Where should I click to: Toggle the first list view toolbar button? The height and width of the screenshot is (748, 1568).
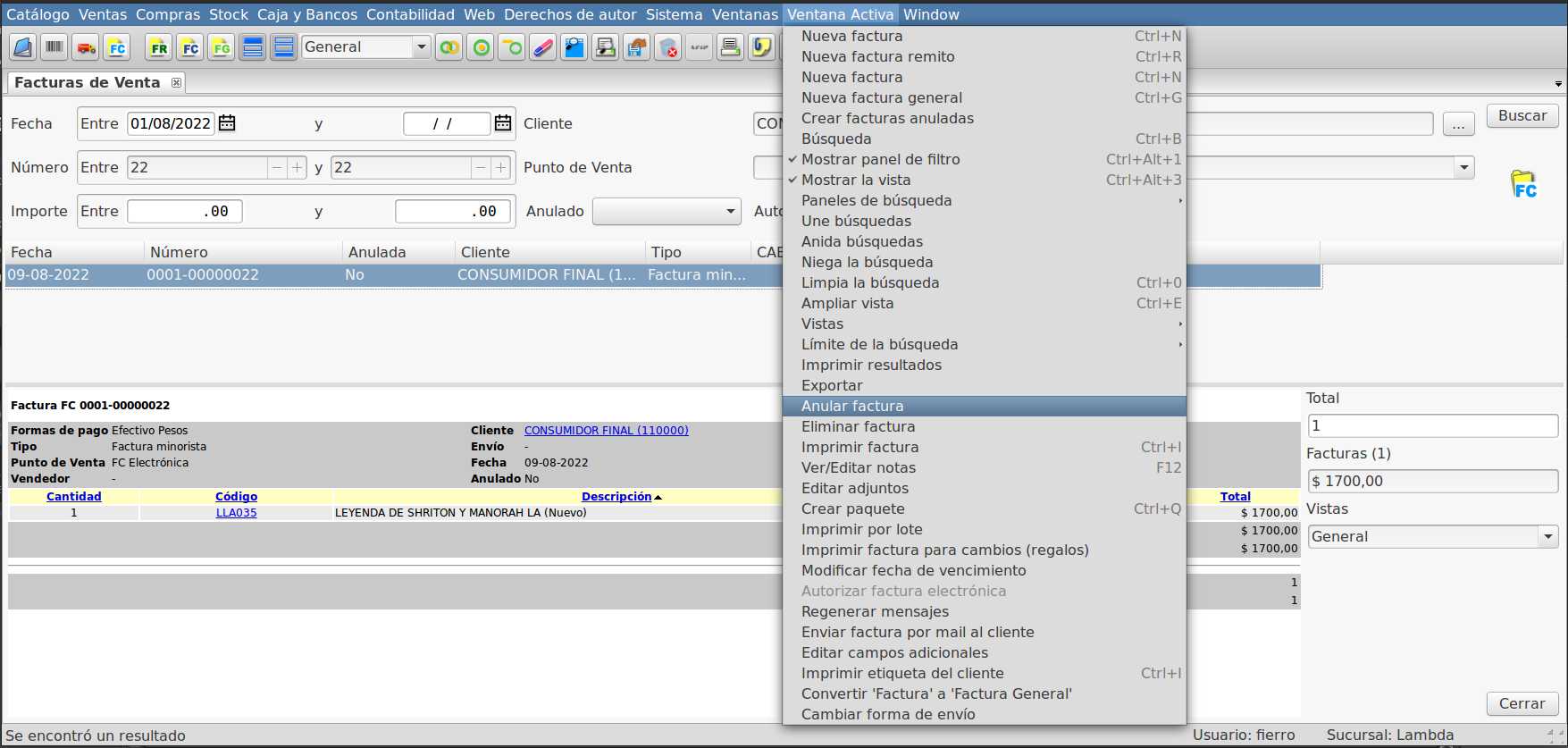(x=253, y=47)
